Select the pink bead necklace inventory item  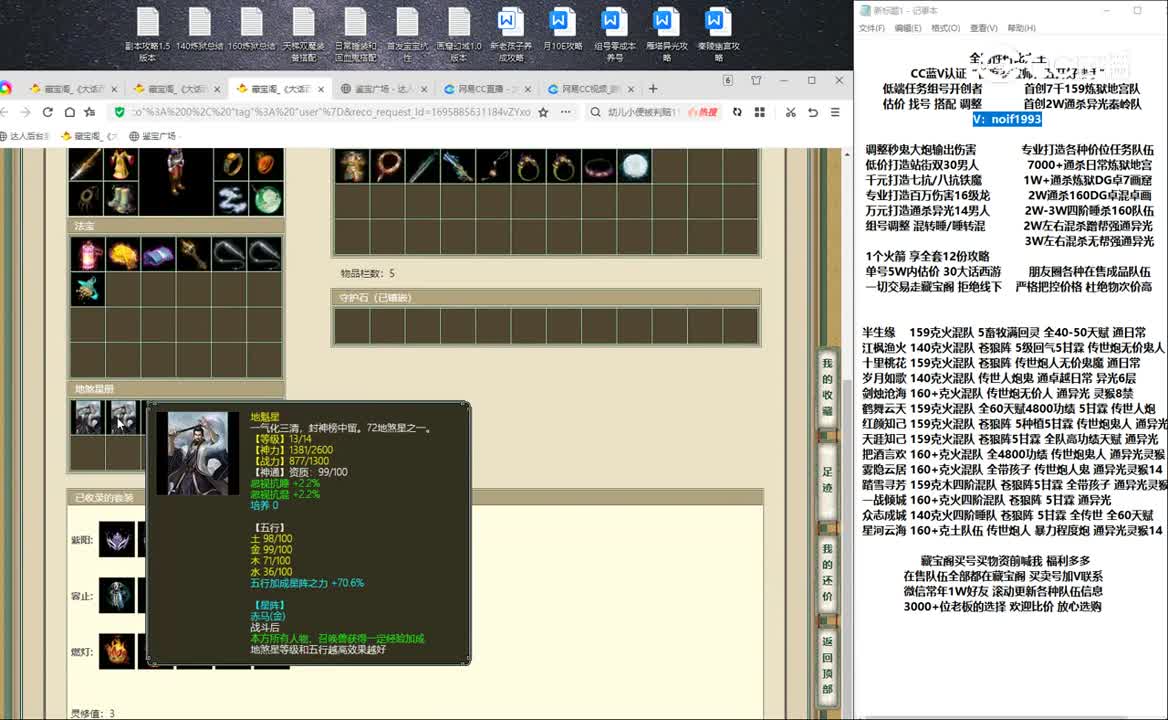point(387,166)
